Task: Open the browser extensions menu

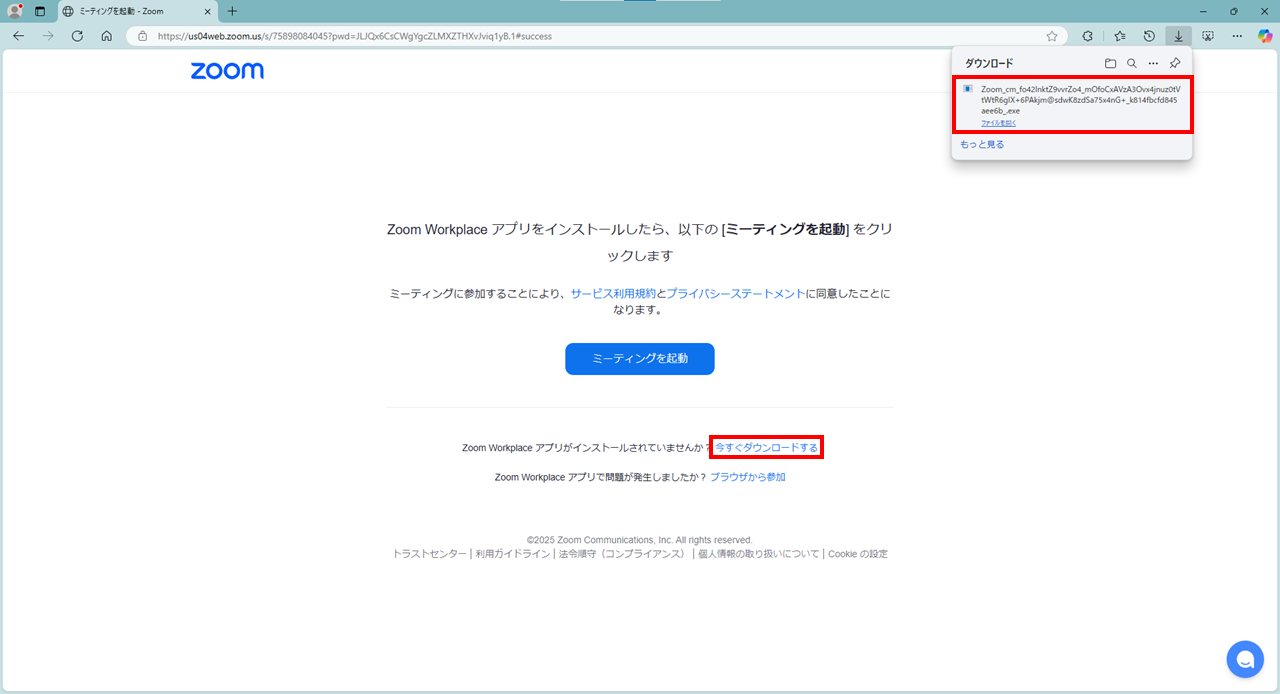Action: [1088, 36]
